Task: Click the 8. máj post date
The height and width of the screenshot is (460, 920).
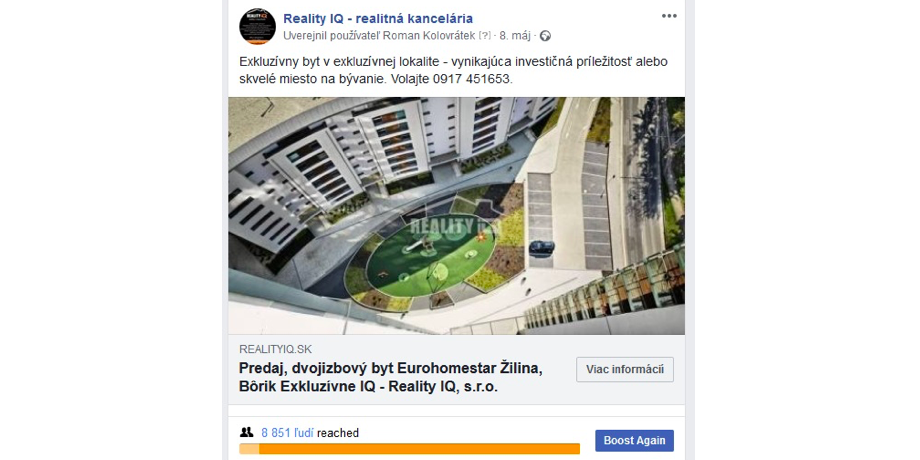Action: [515, 36]
